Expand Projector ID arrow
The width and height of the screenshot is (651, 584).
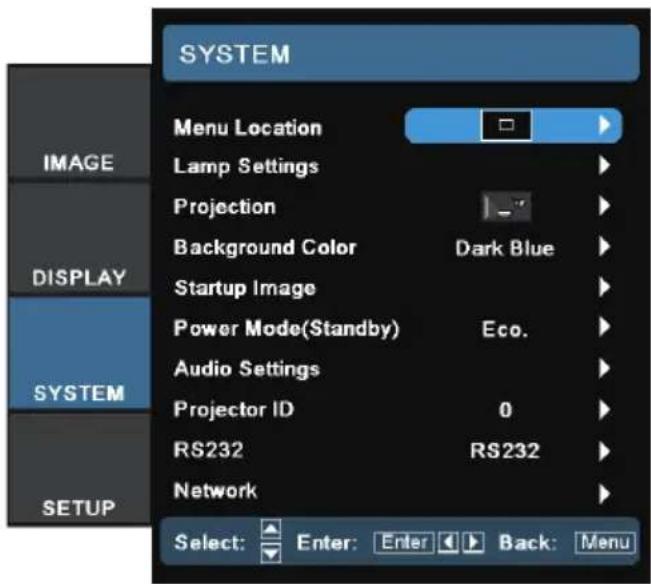(x=604, y=410)
